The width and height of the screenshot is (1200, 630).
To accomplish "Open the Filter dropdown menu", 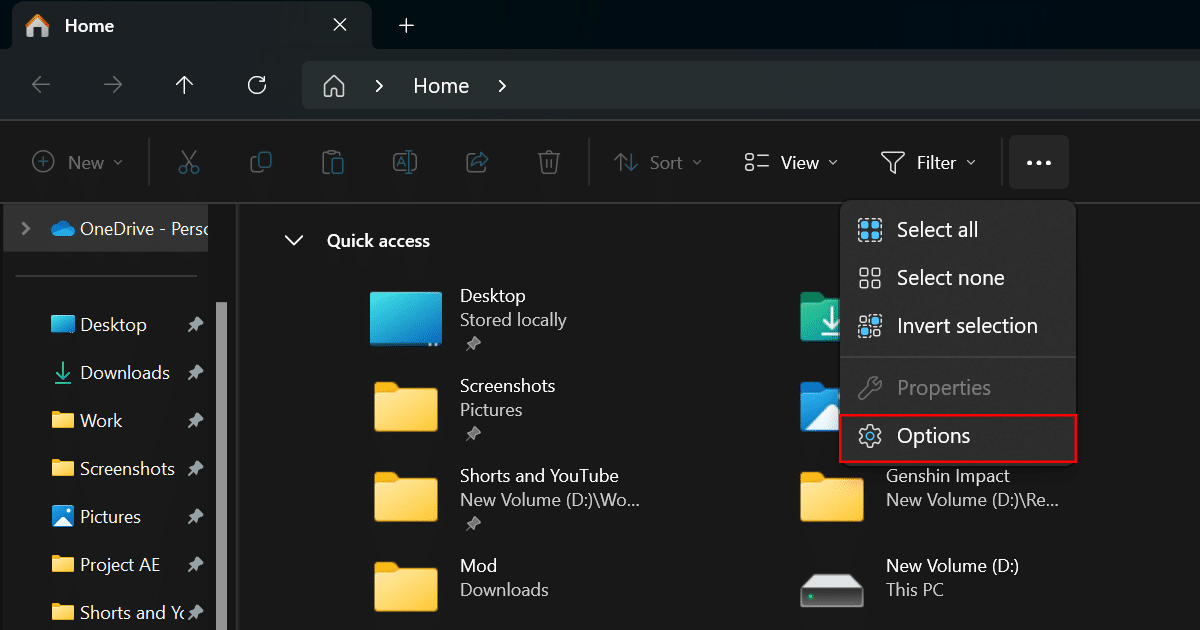I will [x=928, y=163].
